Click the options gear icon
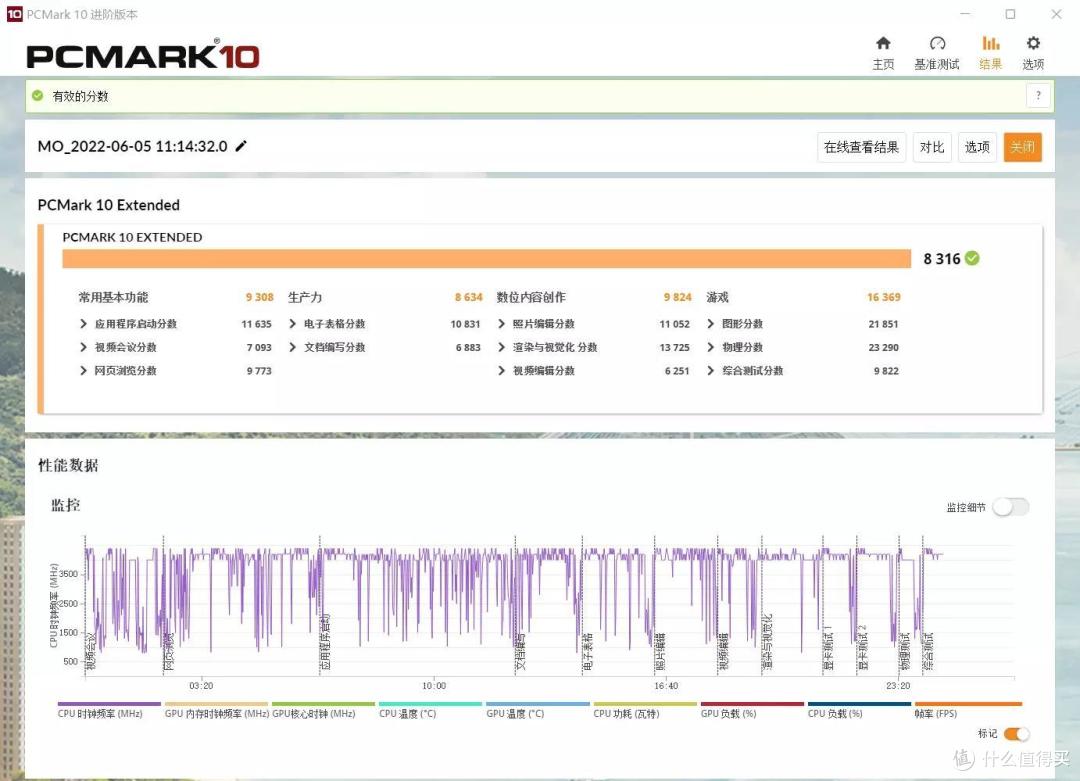 [x=1033, y=43]
